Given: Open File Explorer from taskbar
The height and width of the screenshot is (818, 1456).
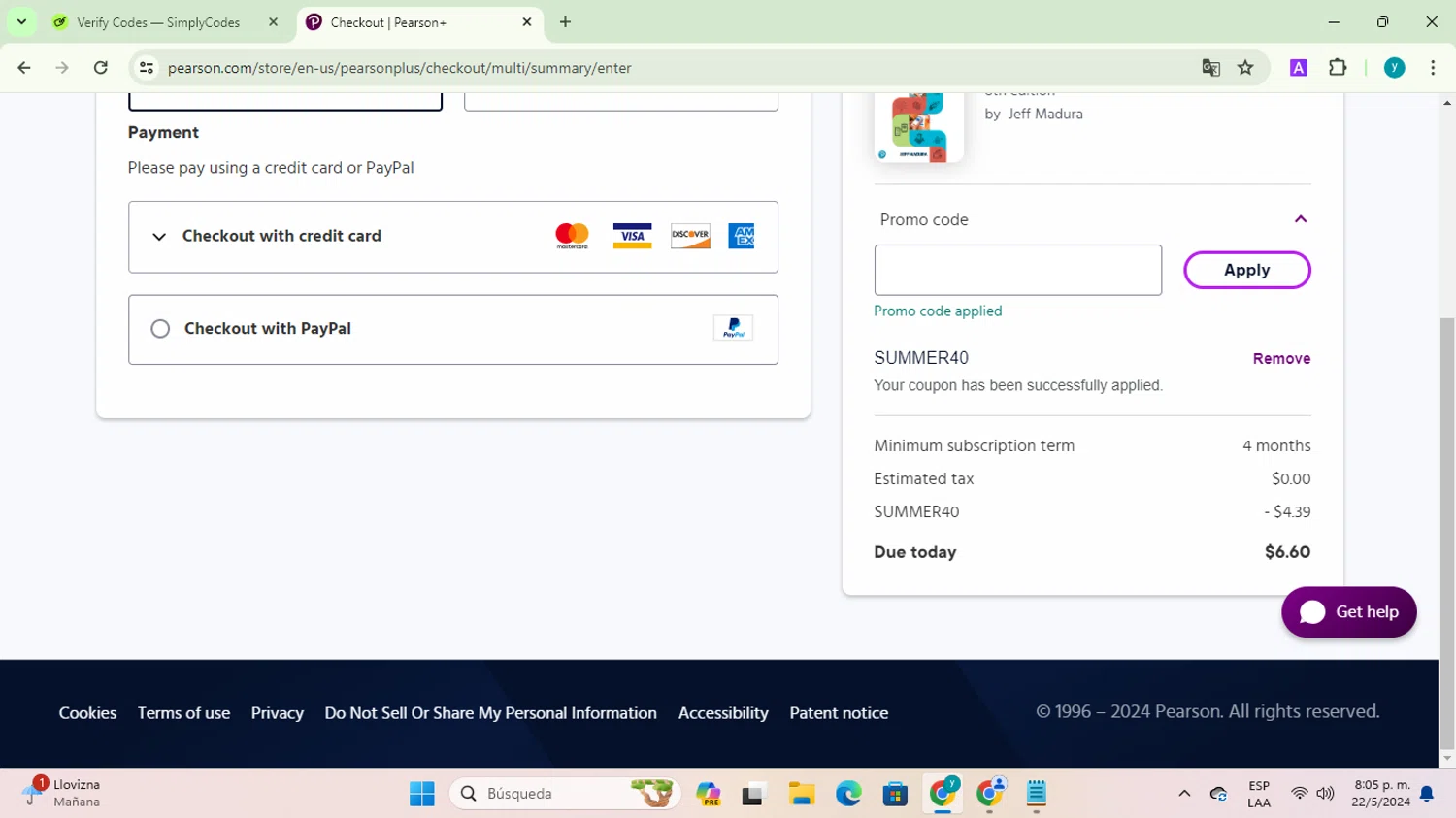Looking at the screenshot, I should click(x=801, y=794).
